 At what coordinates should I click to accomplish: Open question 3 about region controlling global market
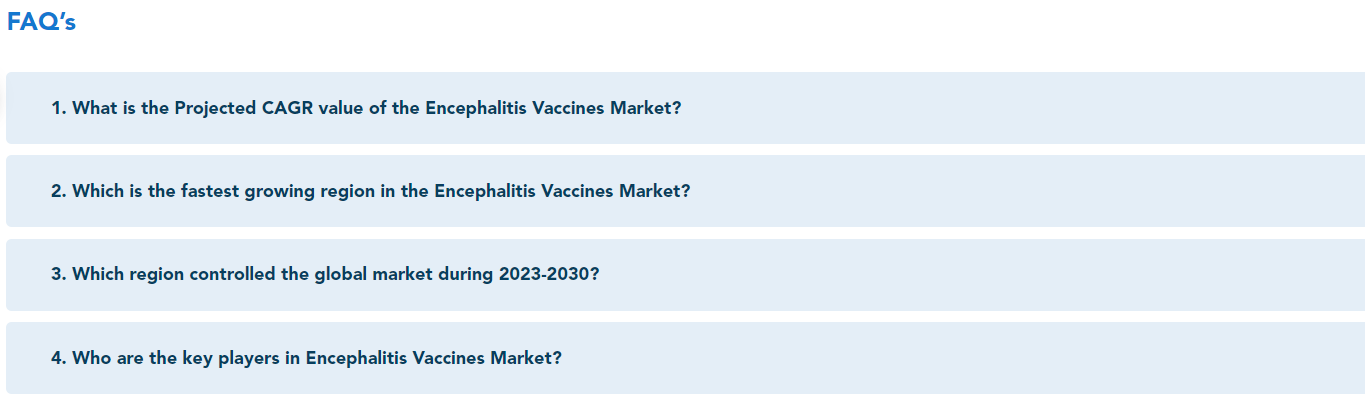click(x=685, y=274)
